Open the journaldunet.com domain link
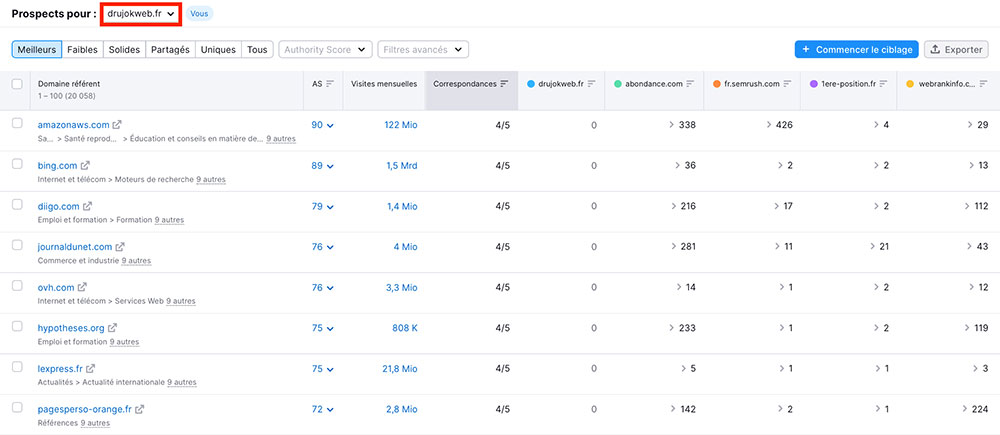 pos(75,247)
